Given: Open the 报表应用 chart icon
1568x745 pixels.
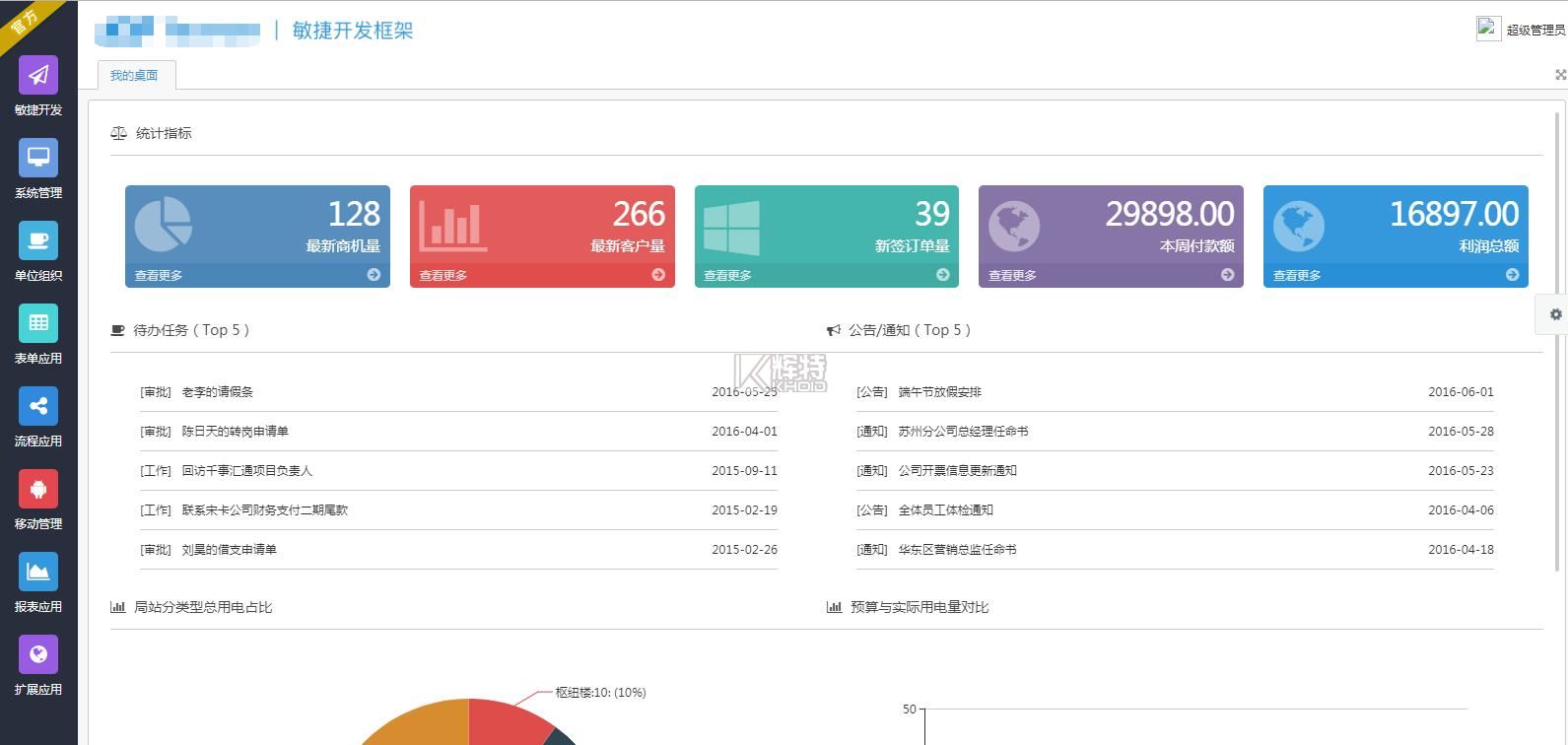Looking at the screenshot, I should (x=38, y=573).
